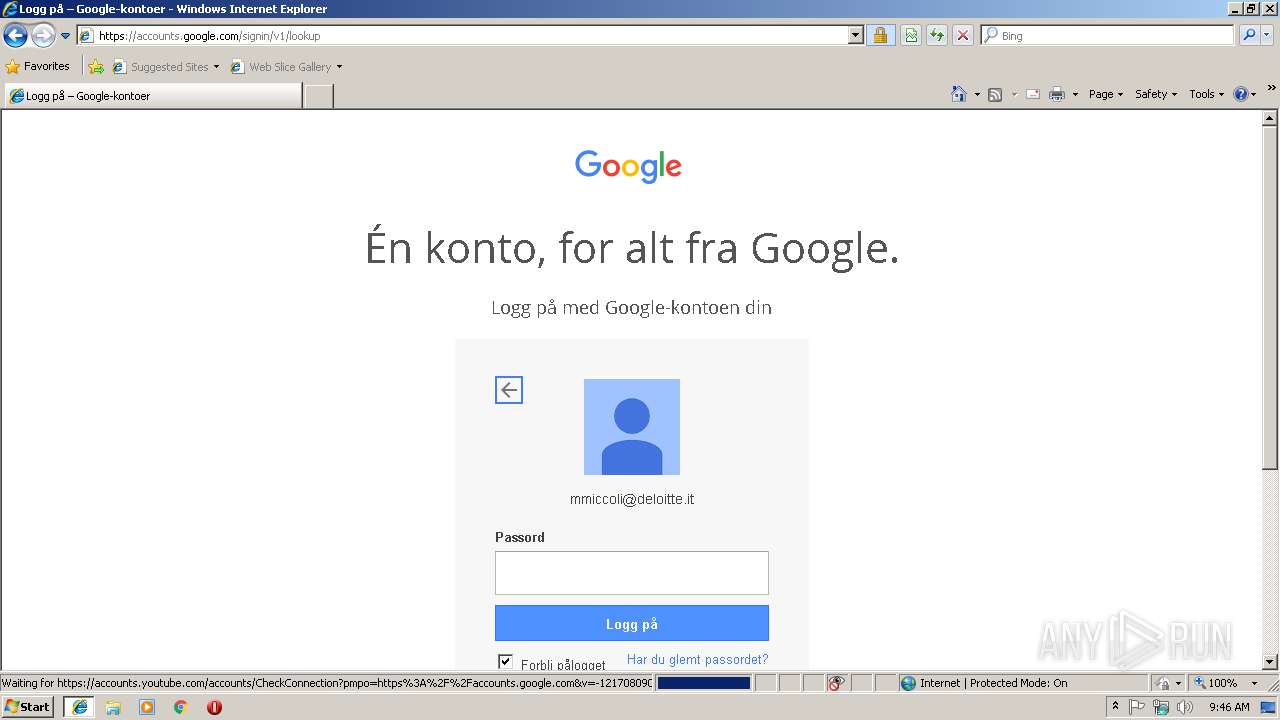Uncheck the Forbli pålogget checkbox
The height and width of the screenshot is (720, 1280).
point(505,662)
